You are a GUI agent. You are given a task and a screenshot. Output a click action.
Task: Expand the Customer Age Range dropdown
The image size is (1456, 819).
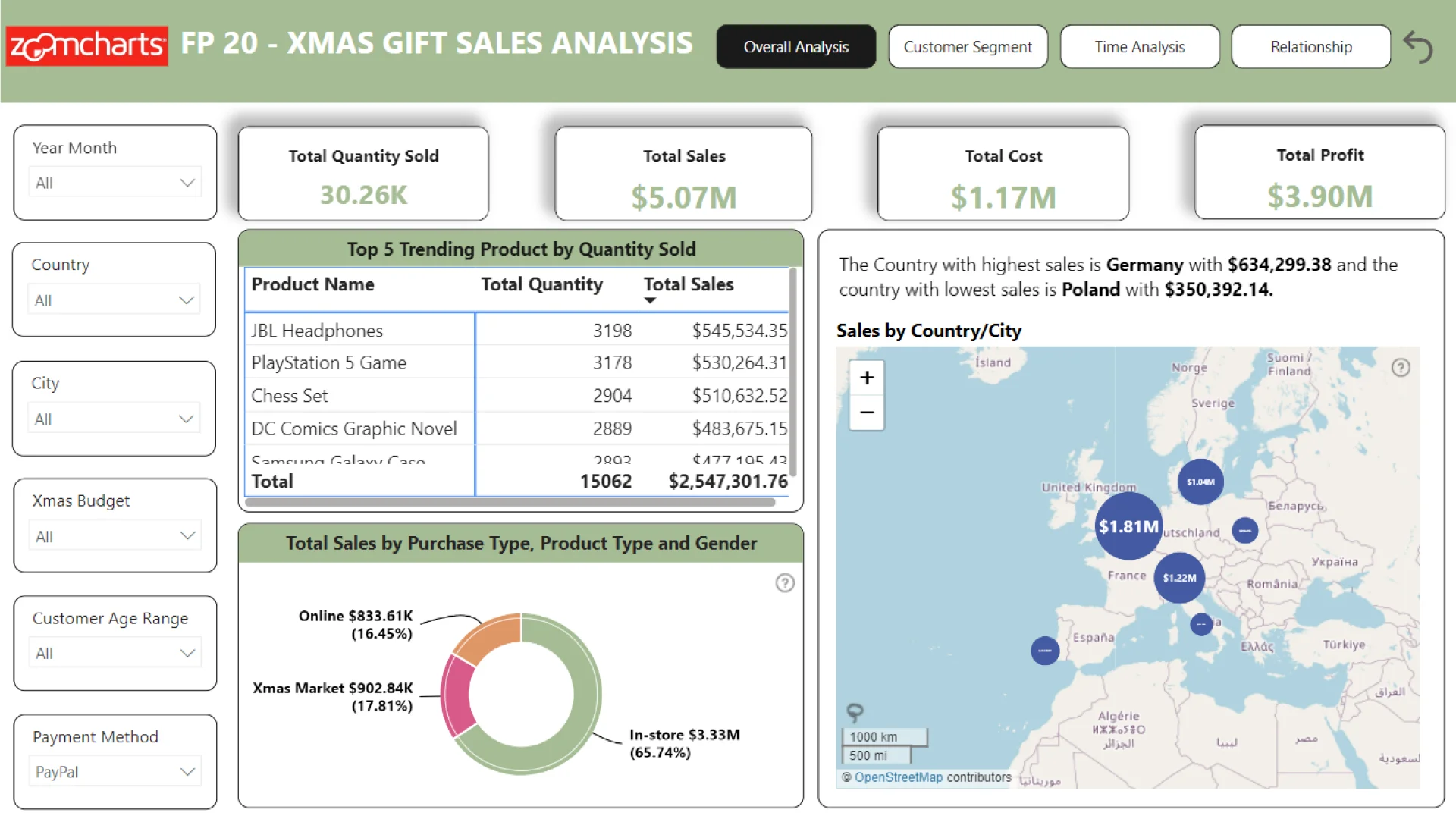click(115, 653)
